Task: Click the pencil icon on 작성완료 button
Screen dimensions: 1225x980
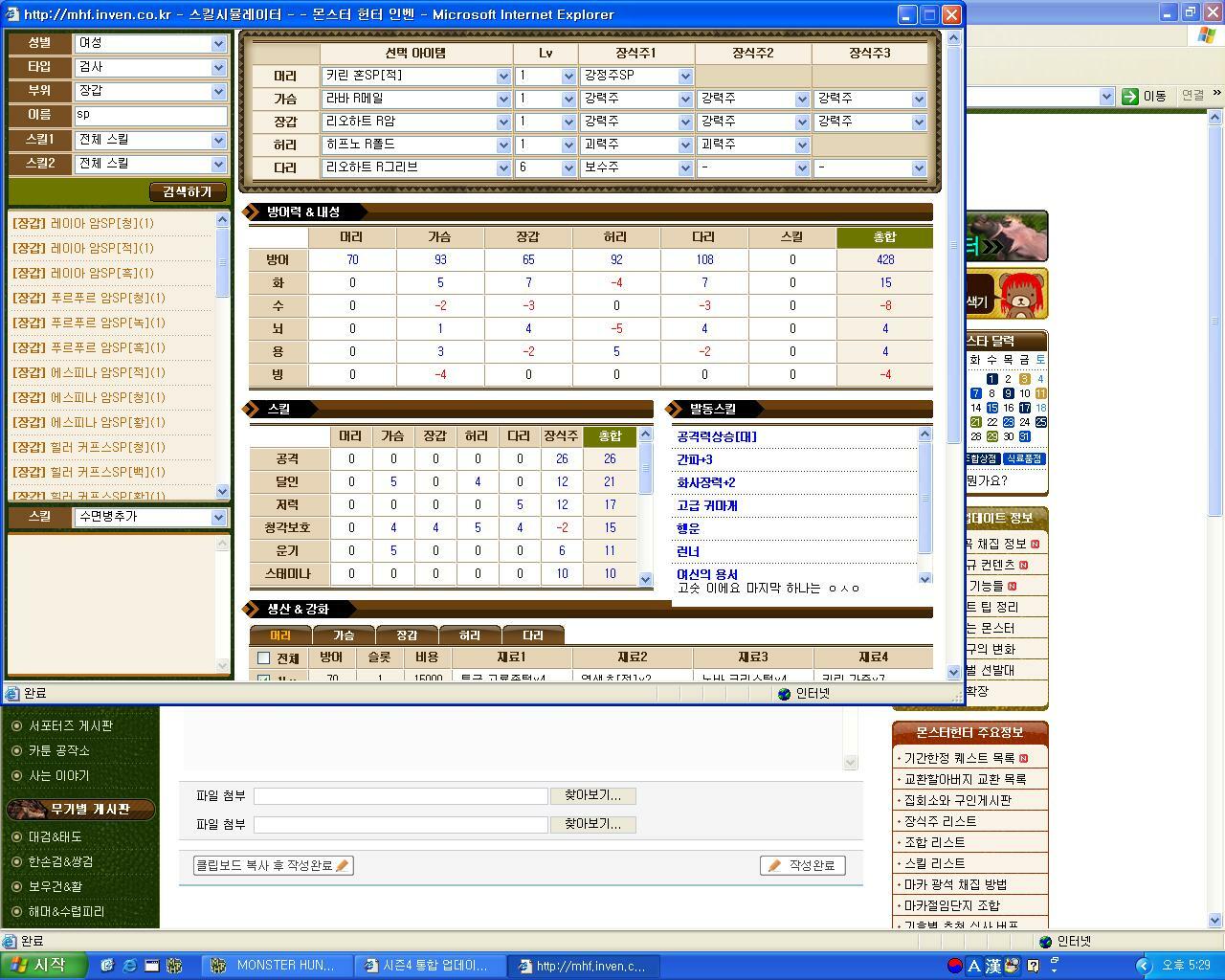Action: point(774,865)
